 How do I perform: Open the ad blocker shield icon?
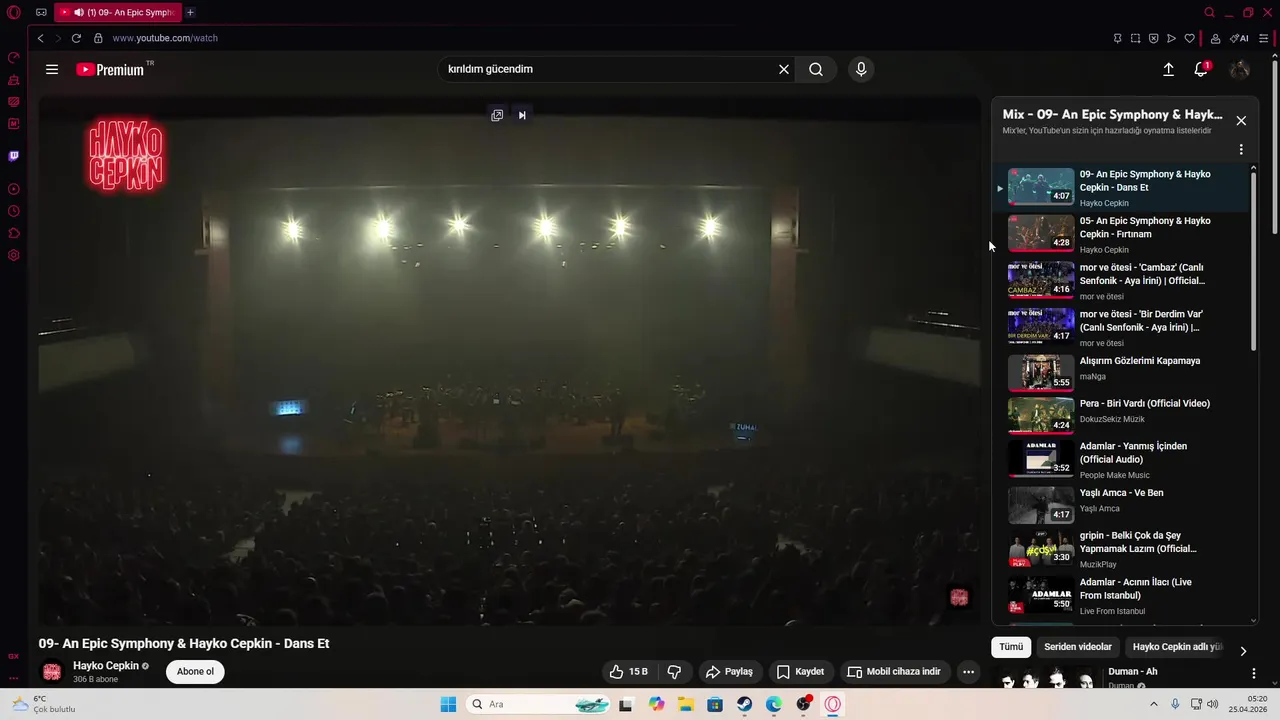pyautogui.click(x=1153, y=38)
